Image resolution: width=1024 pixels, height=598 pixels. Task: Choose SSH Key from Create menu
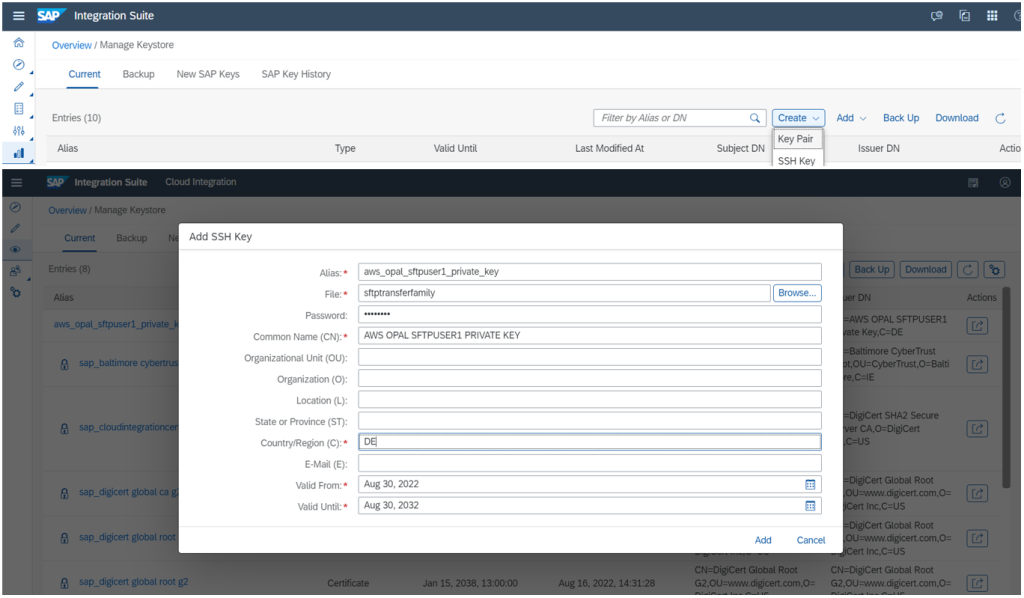point(797,160)
